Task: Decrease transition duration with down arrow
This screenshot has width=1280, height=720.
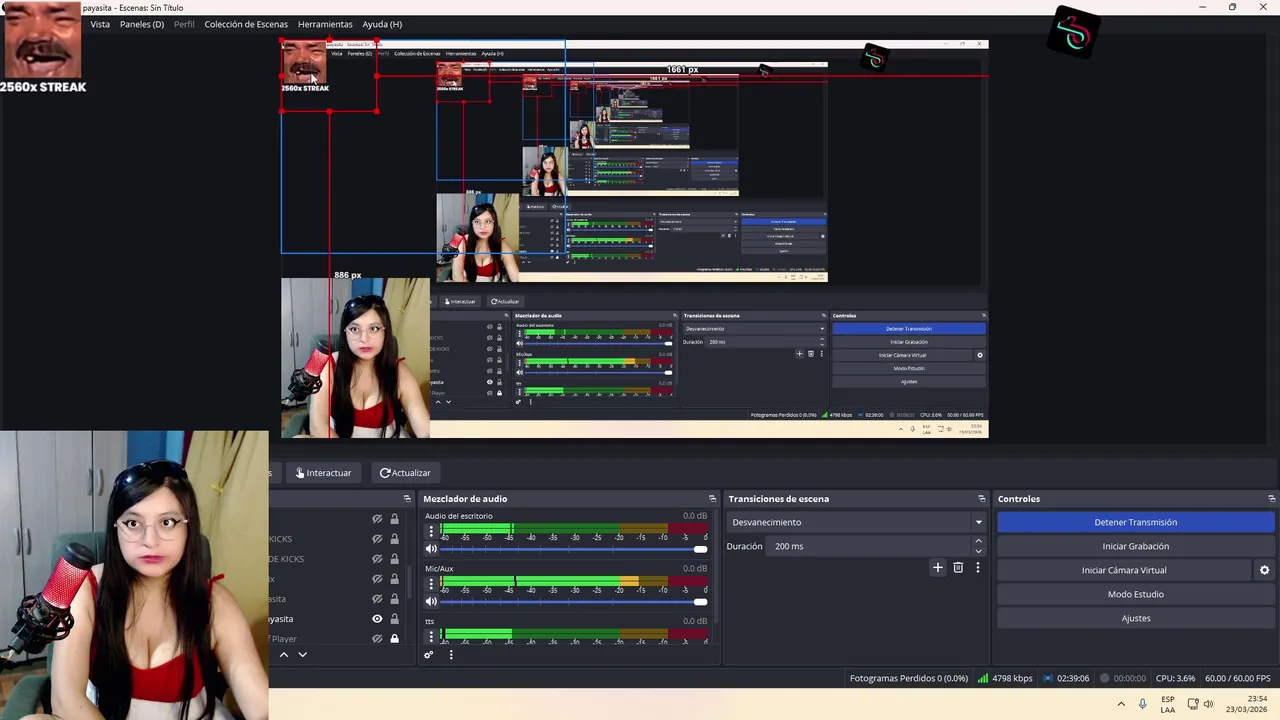Action: pyautogui.click(x=978, y=551)
